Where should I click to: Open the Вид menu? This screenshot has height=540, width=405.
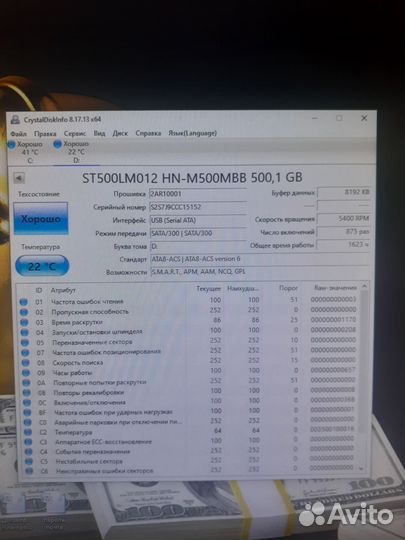click(x=99, y=133)
